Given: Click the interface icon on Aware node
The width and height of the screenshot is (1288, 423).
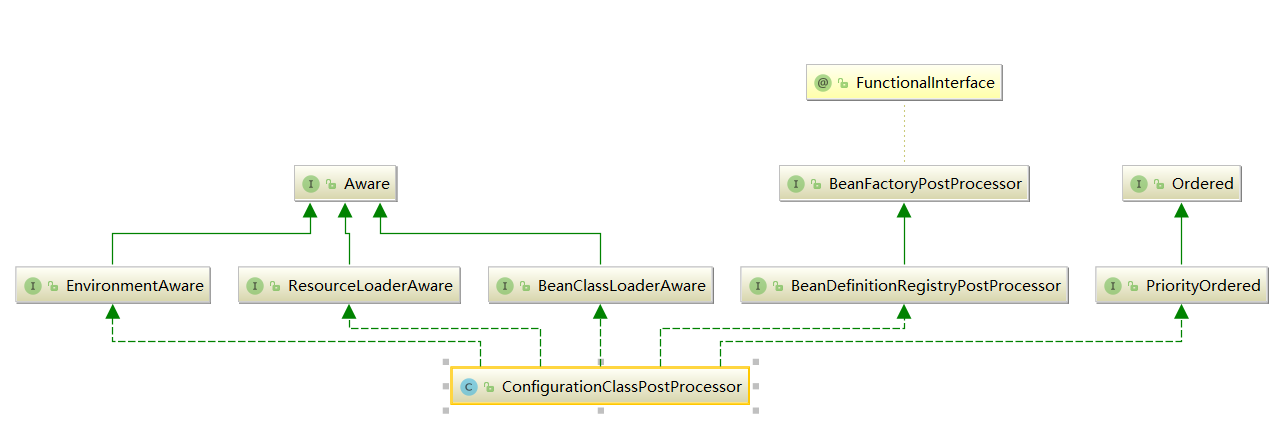Looking at the screenshot, I should [311, 184].
